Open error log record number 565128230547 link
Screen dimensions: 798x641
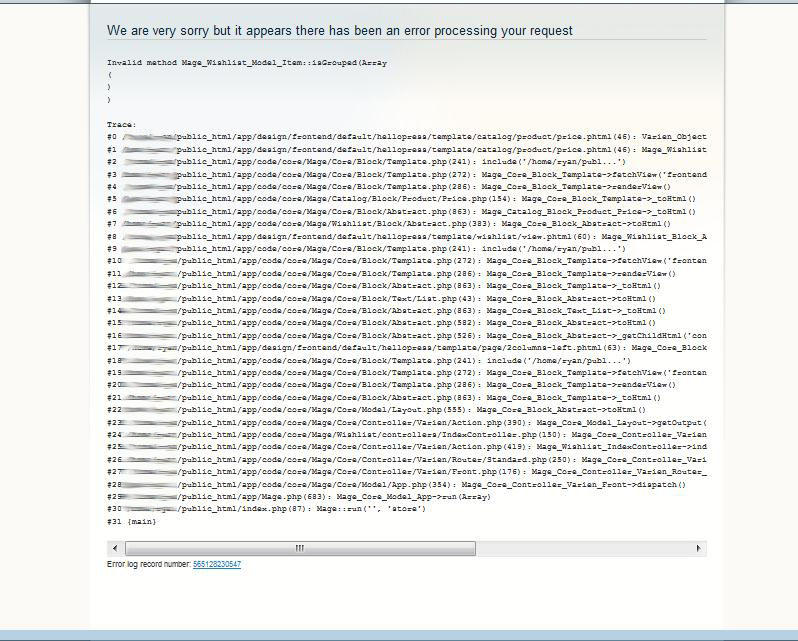coord(217,564)
